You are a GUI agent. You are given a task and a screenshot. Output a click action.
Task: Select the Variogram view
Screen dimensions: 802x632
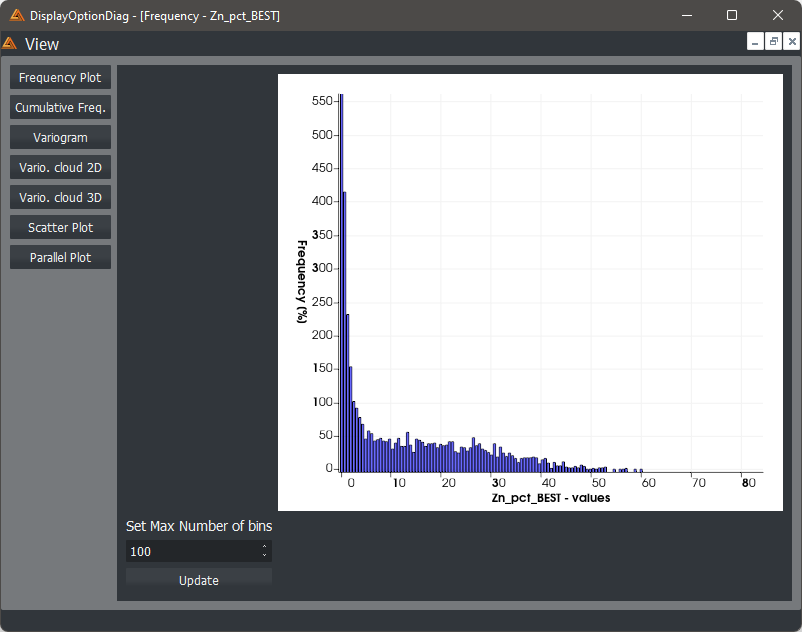pyautogui.click(x=60, y=137)
